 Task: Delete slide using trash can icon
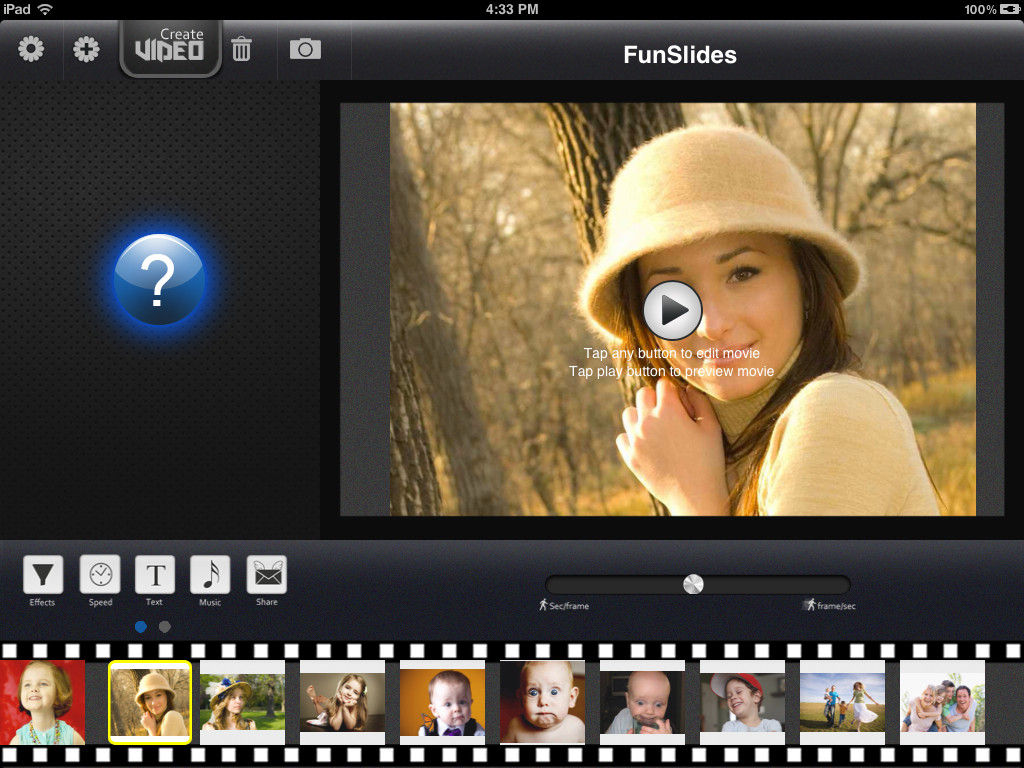[241, 49]
